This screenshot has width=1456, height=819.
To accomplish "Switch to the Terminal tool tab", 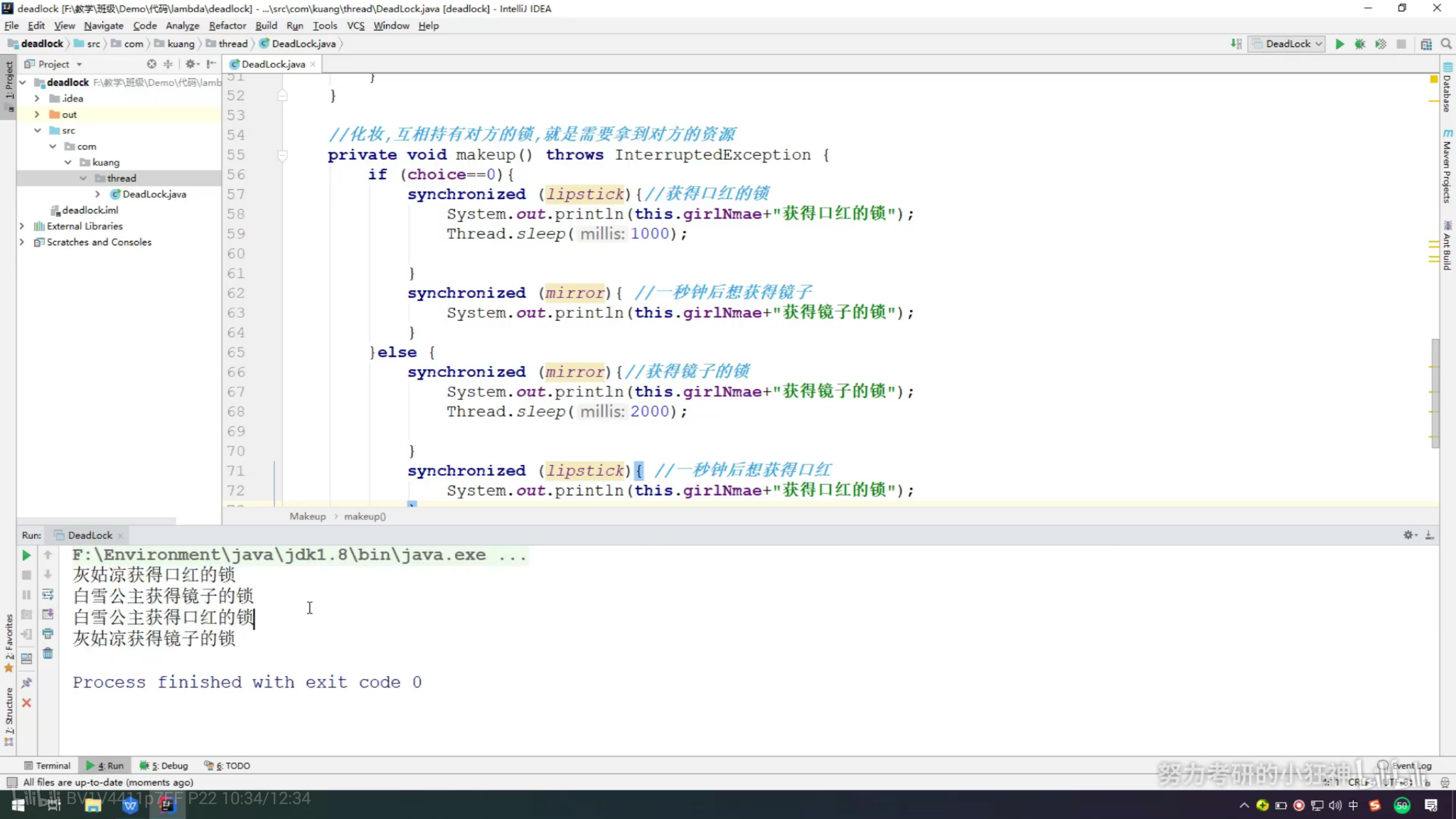I will [x=47, y=766].
